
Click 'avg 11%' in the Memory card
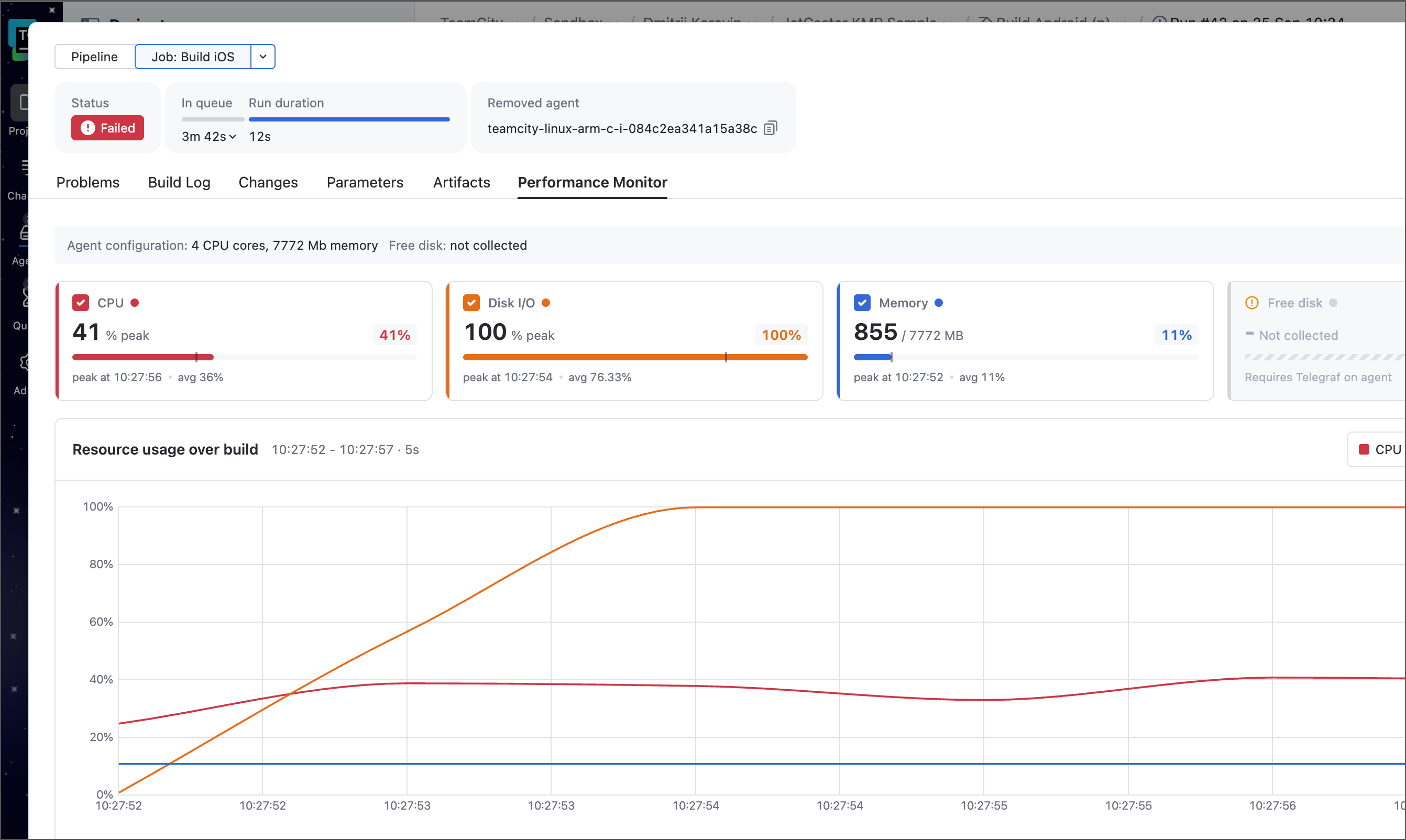(982, 377)
